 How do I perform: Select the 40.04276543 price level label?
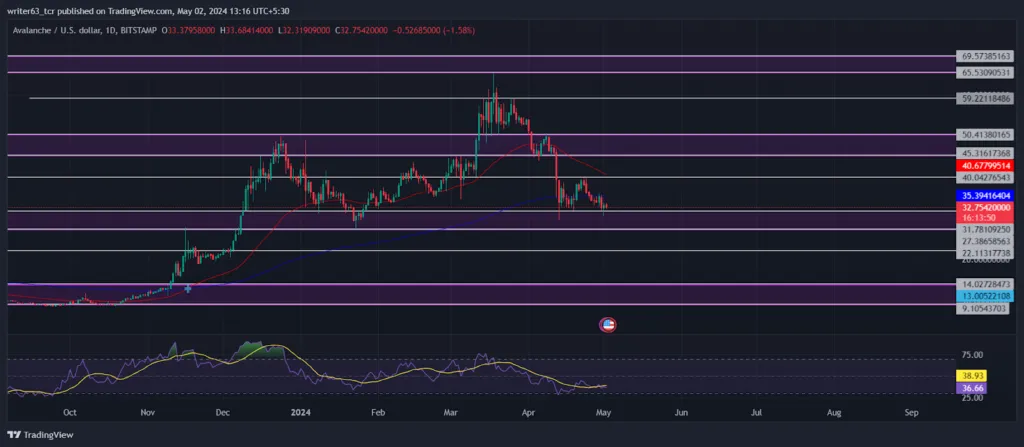click(x=984, y=177)
